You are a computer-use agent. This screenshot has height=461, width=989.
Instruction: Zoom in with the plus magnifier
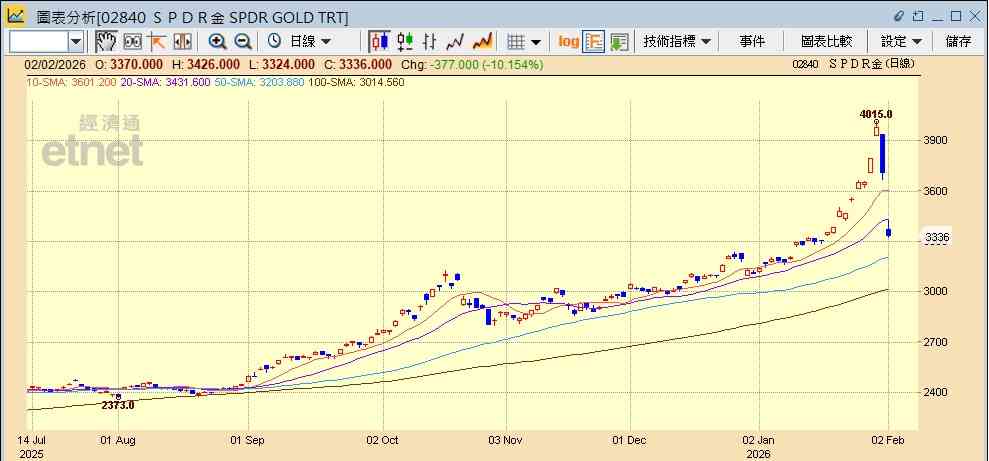[218, 42]
